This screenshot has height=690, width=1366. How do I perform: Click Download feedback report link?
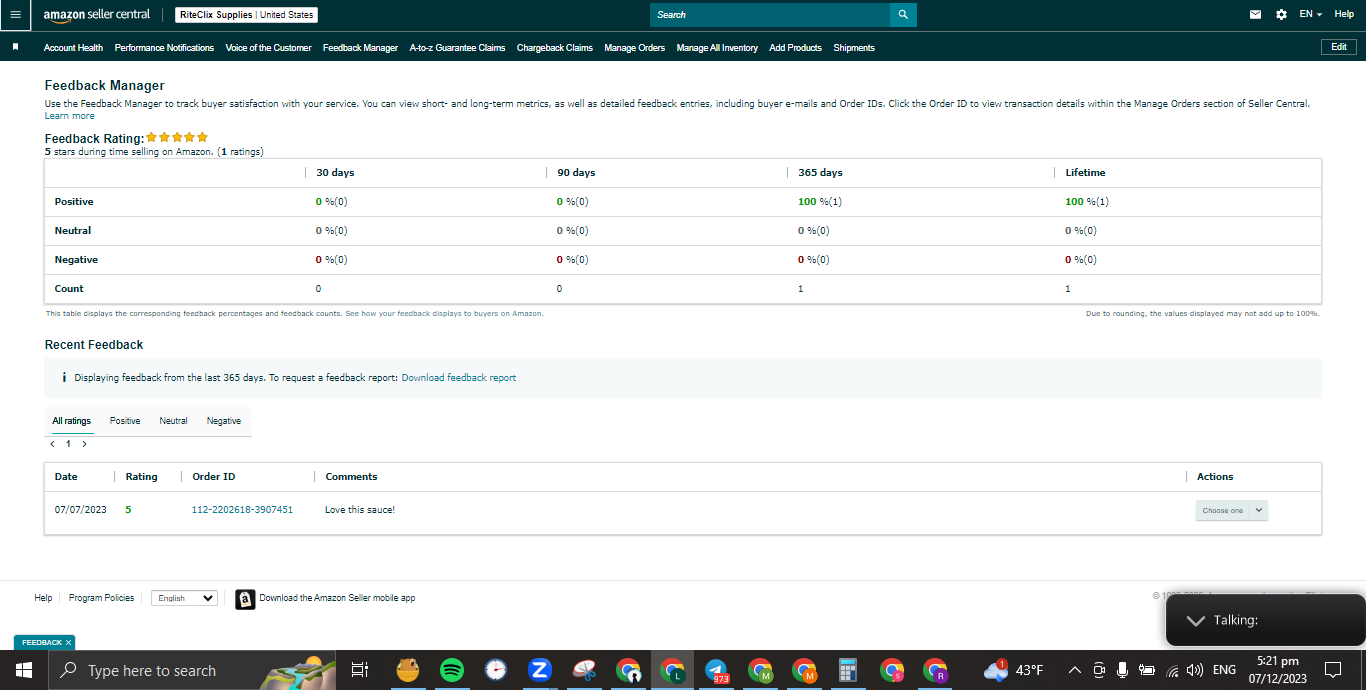[x=459, y=378]
